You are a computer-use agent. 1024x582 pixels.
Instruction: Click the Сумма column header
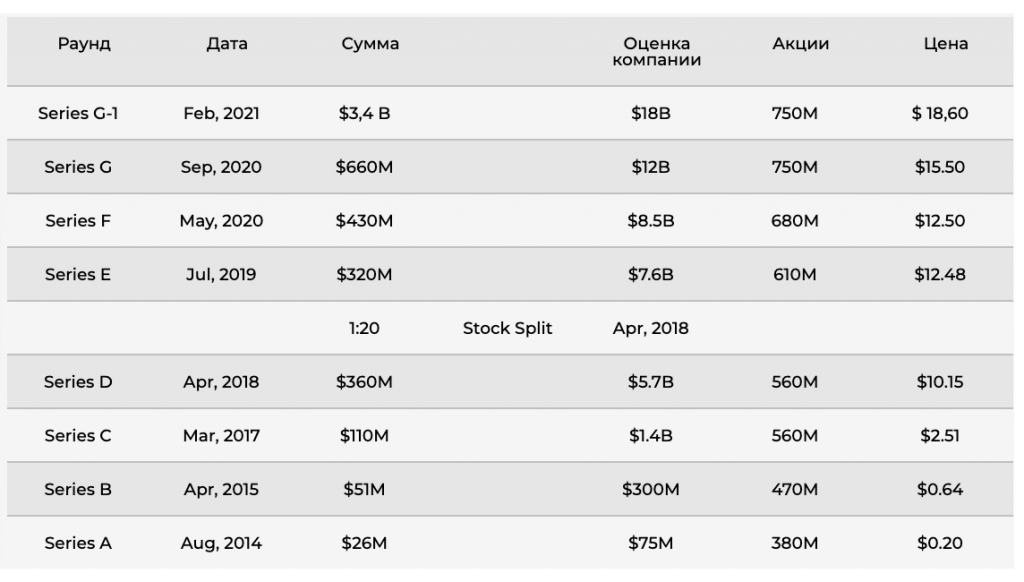click(x=370, y=44)
